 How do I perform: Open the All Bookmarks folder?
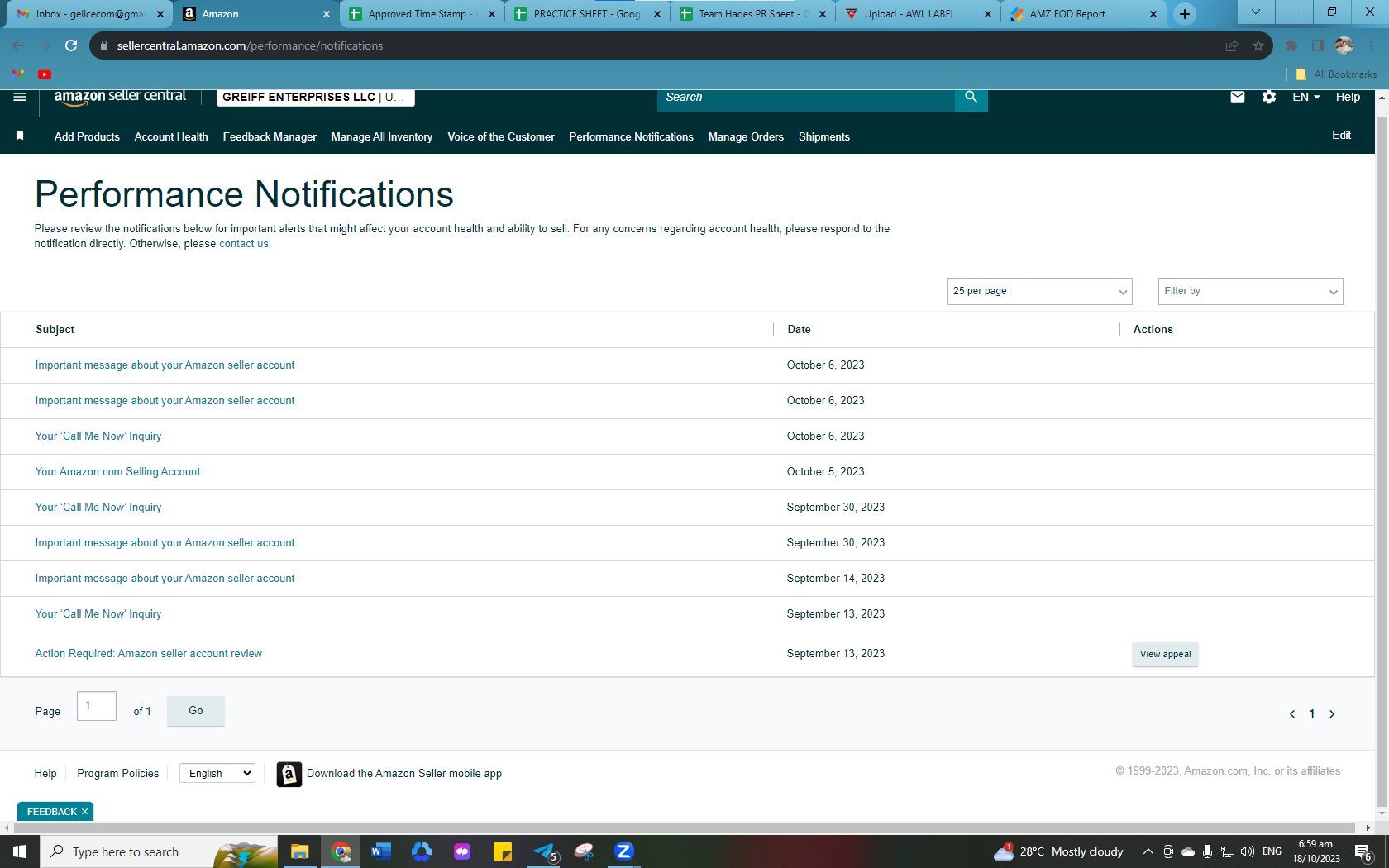(1336, 74)
